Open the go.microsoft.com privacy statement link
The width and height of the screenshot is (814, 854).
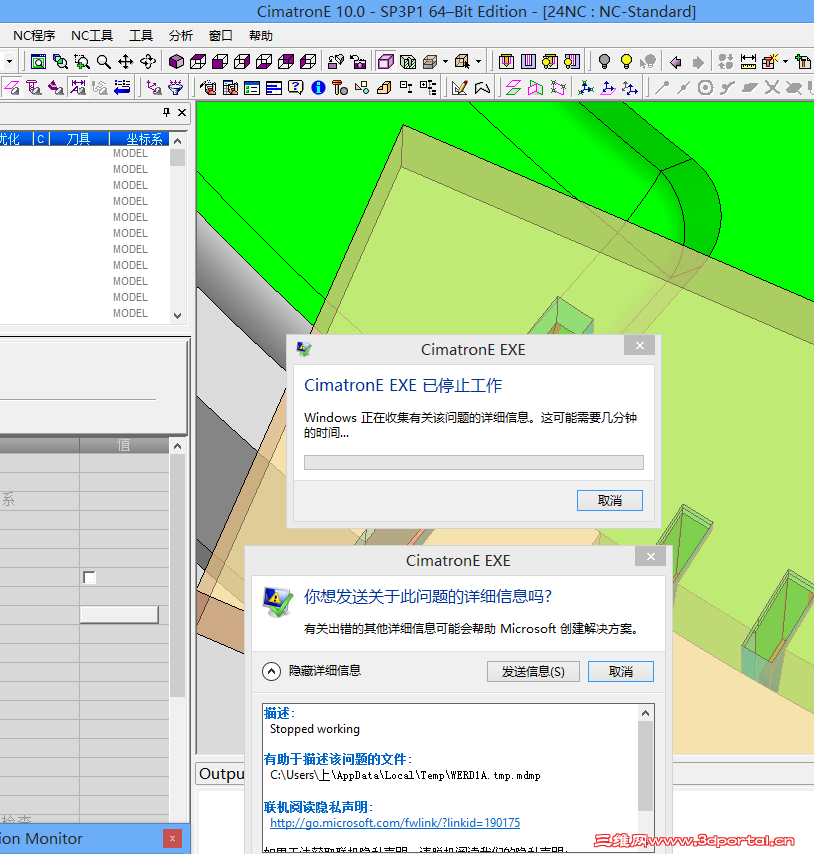[395, 822]
